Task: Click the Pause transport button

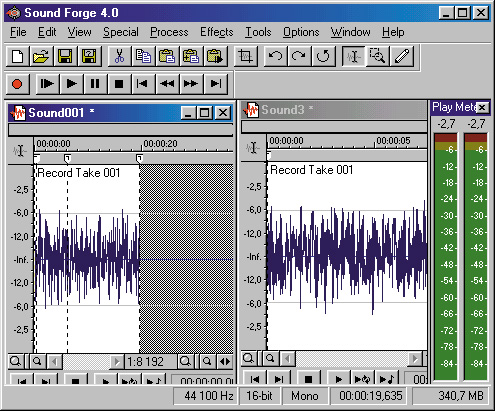Action: [x=95, y=84]
